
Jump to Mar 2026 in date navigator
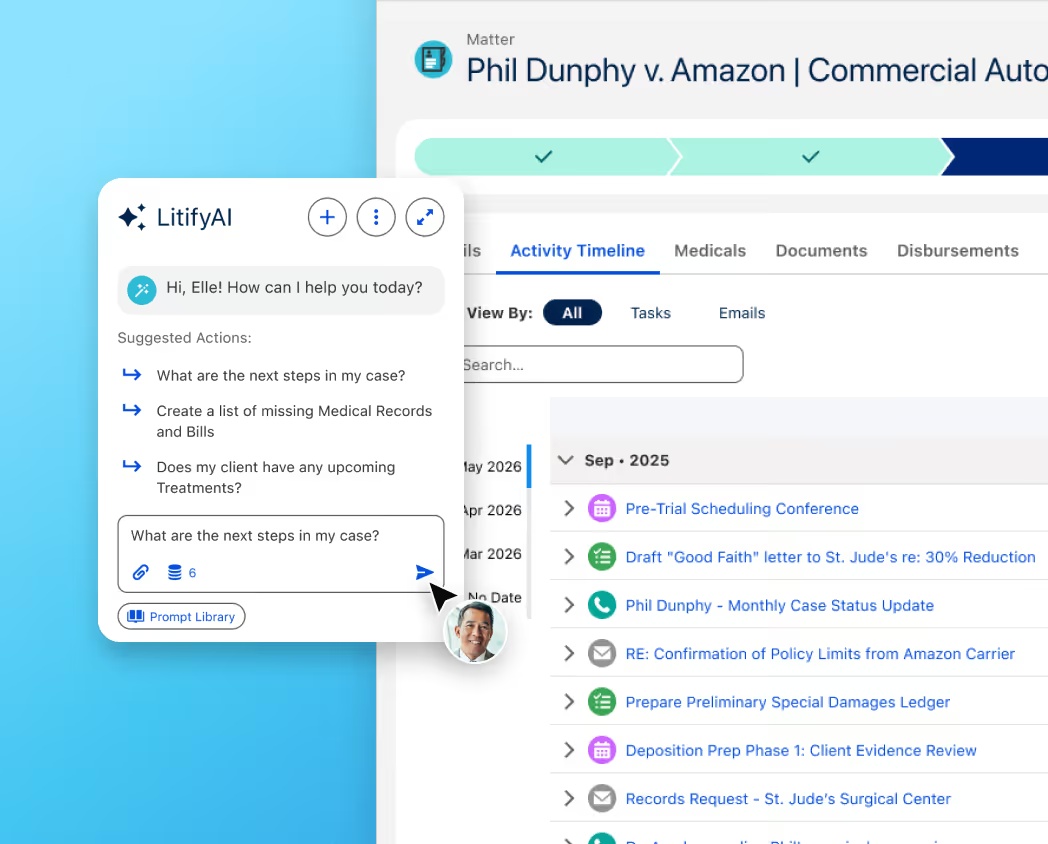(493, 554)
